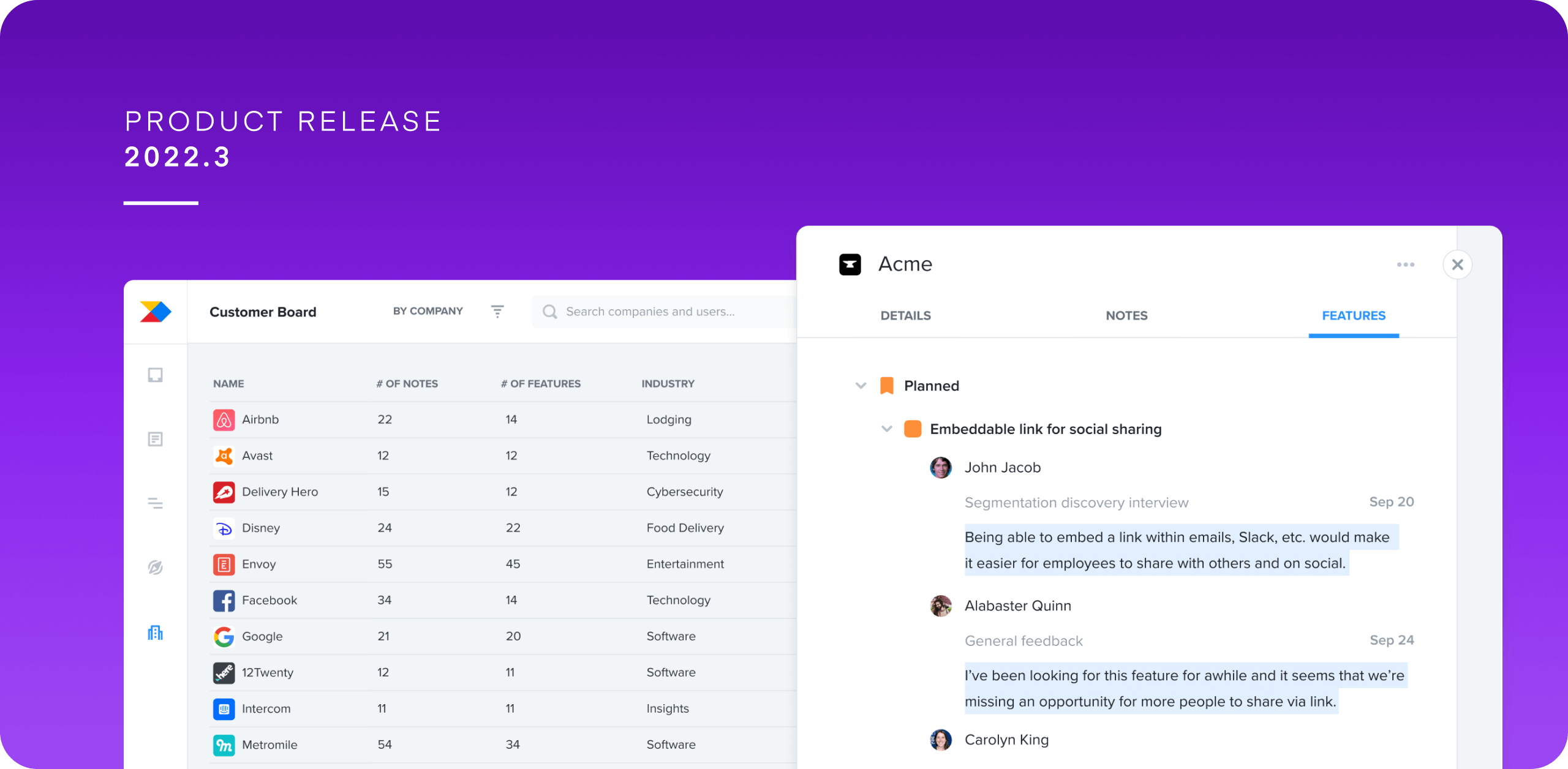Click the search companies and users field

tap(665, 312)
